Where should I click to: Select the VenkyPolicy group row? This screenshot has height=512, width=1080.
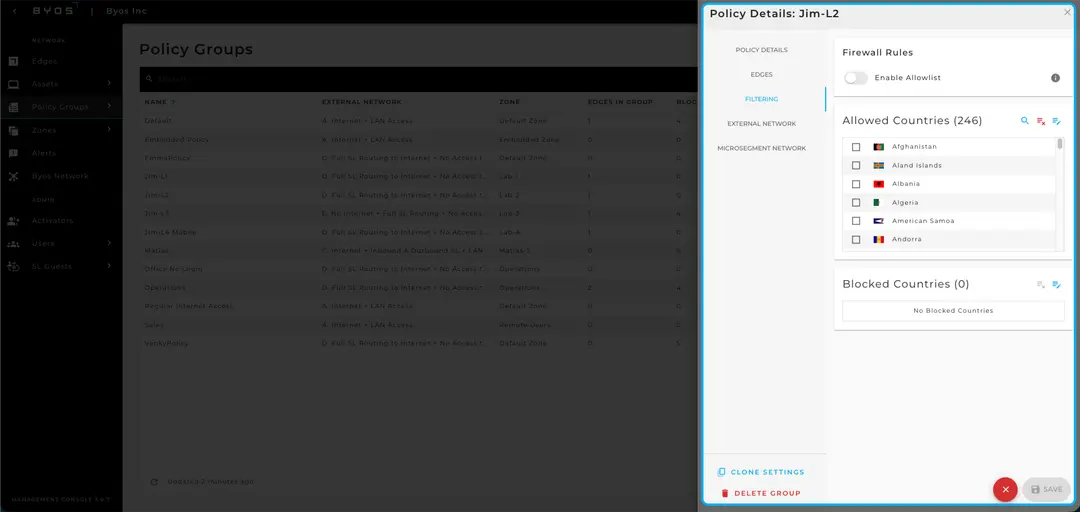pyautogui.click(x=418, y=343)
